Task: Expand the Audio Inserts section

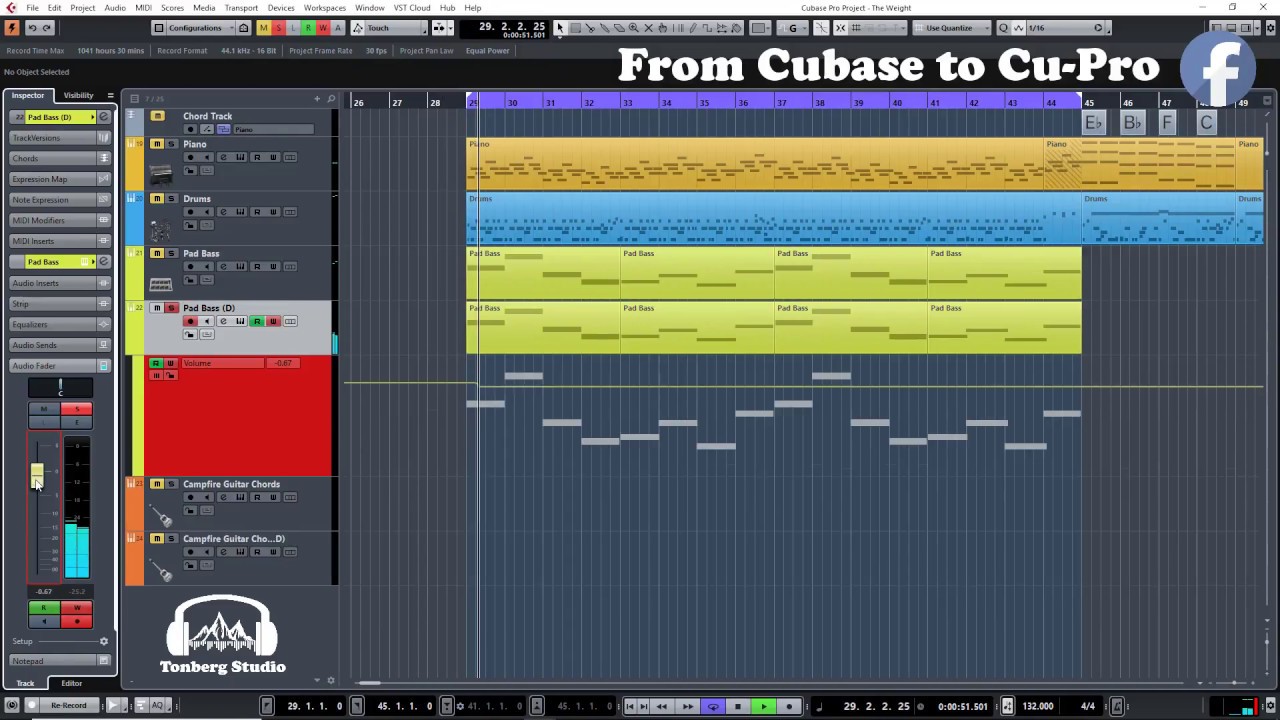Action: [x=60, y=283]
